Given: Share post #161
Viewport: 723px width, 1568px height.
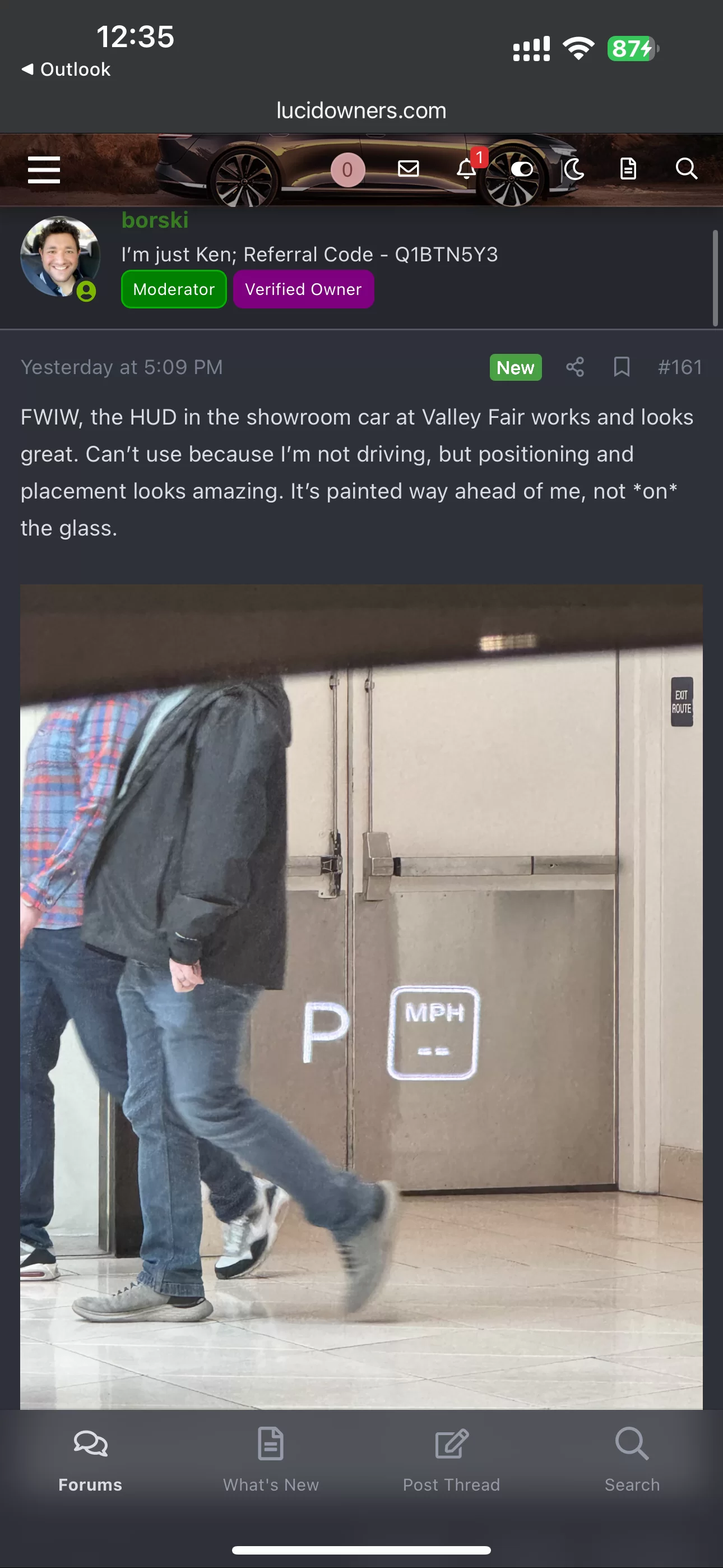Looking at the screenshot, I should pos(575,367).
